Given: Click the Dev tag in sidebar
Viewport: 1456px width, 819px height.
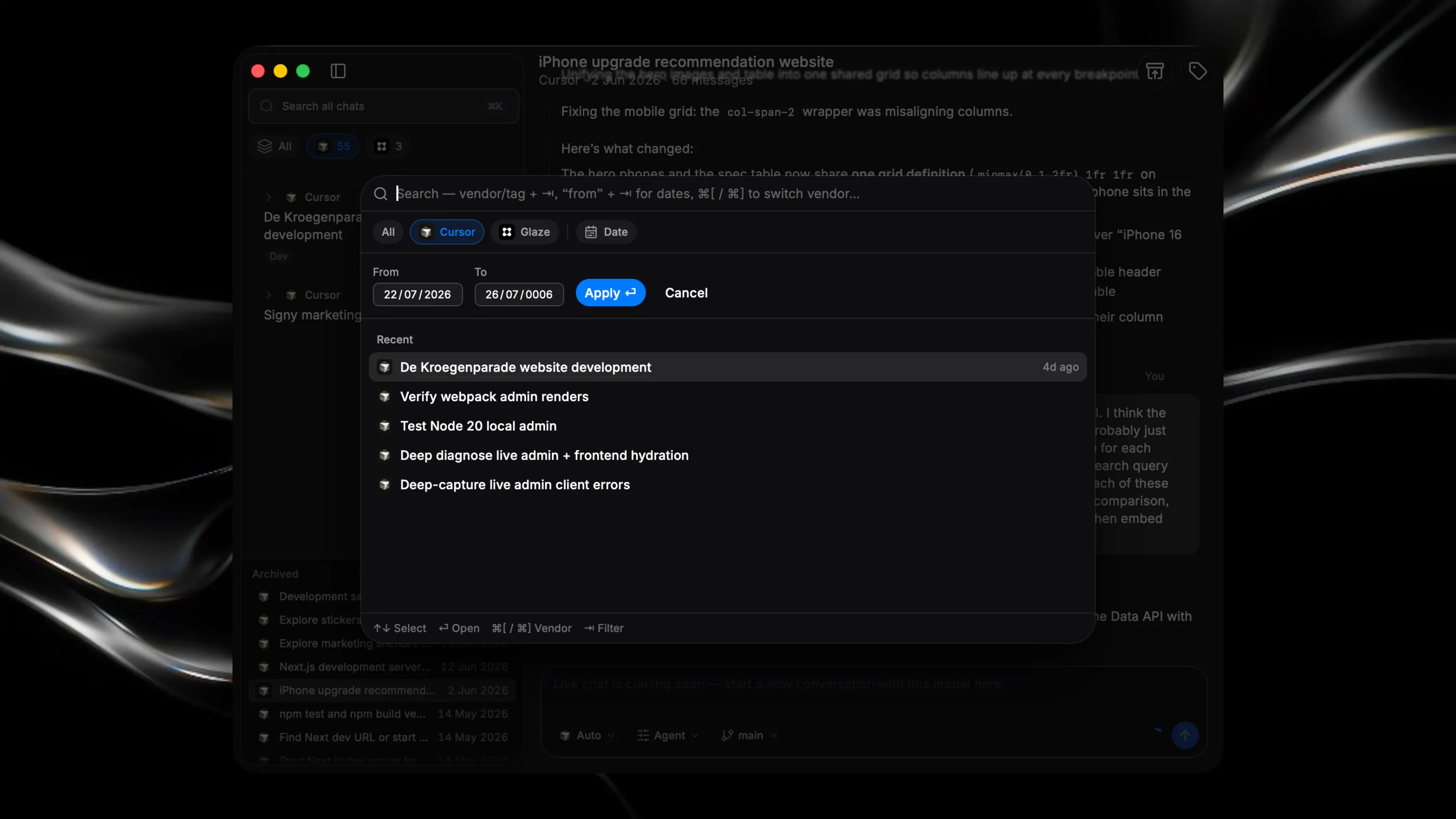Looking at the screenshot, I should pyautogui.click(x=278, y=257).
